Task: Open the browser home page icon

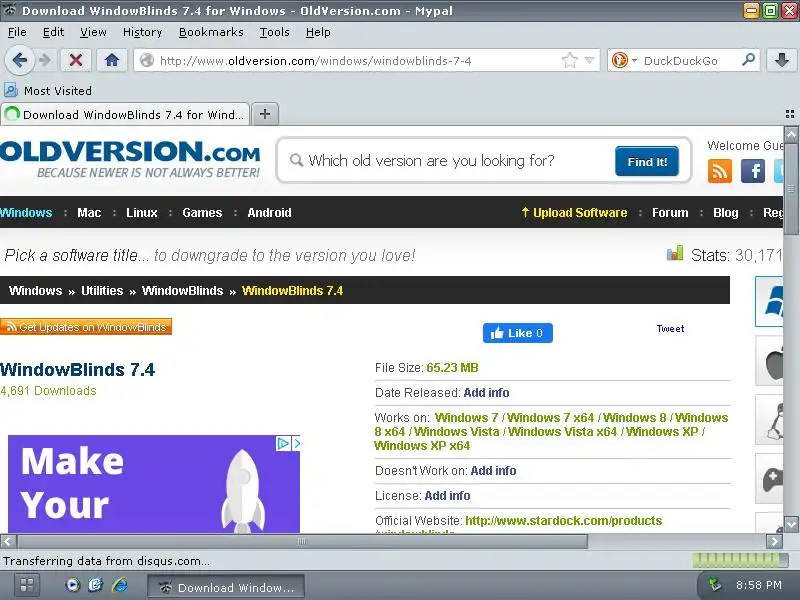Action: (x=112, y=60)
